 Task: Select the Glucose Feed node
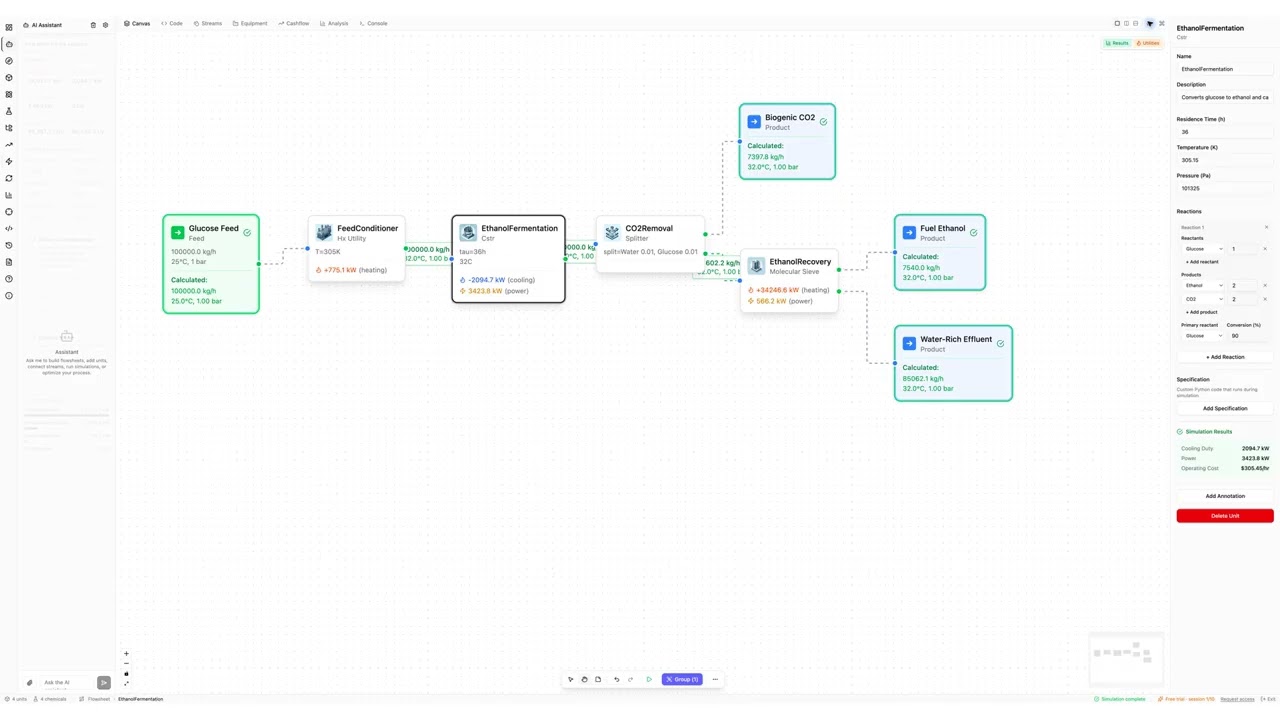211,264
